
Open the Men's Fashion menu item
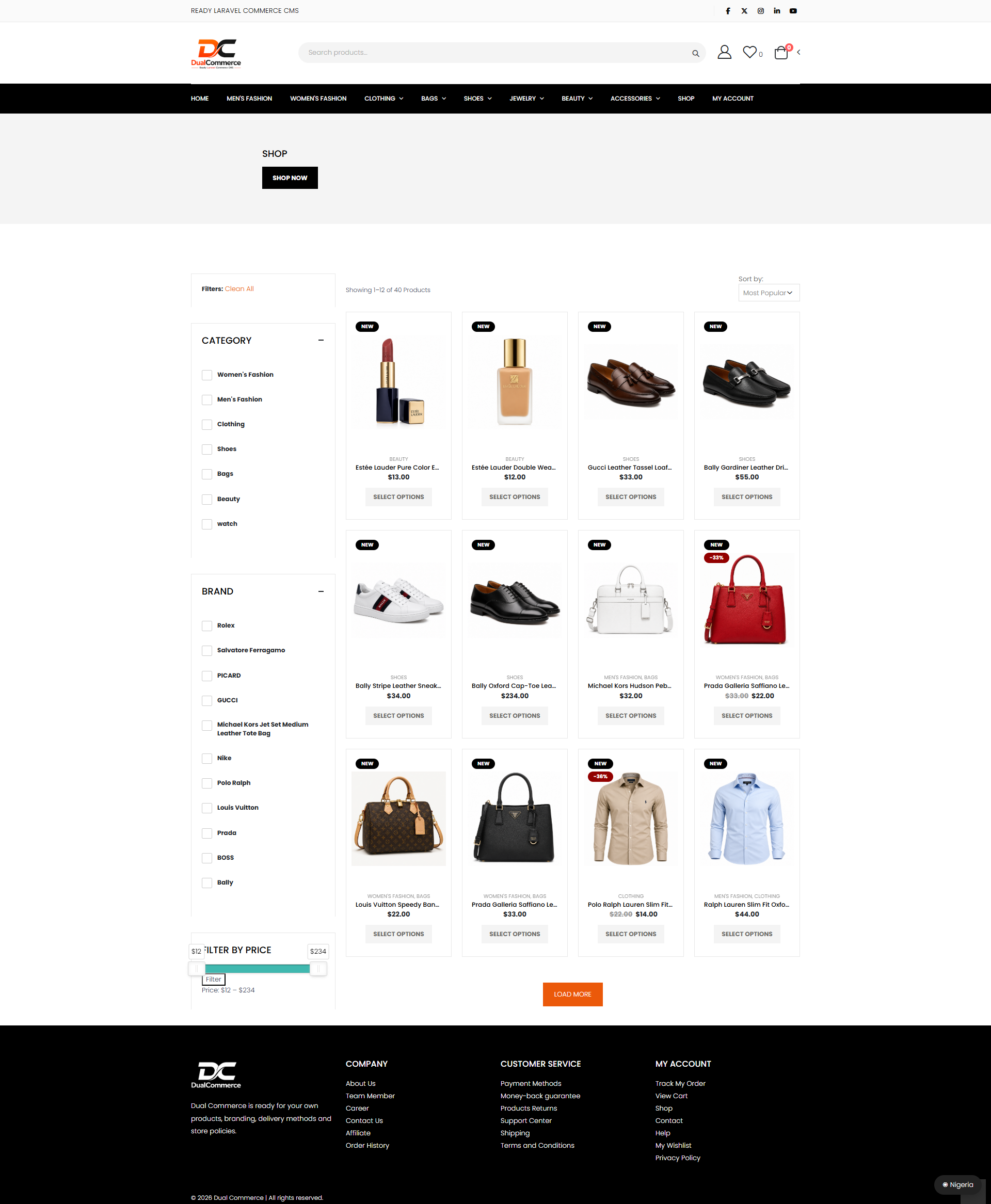click(249, 99)
